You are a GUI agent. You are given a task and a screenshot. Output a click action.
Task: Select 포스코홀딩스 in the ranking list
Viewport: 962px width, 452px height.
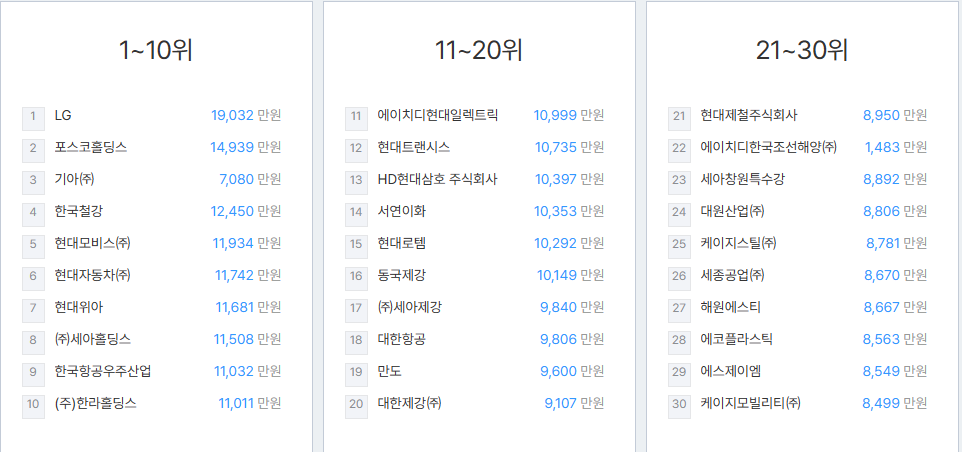click(x=91, y=147)
